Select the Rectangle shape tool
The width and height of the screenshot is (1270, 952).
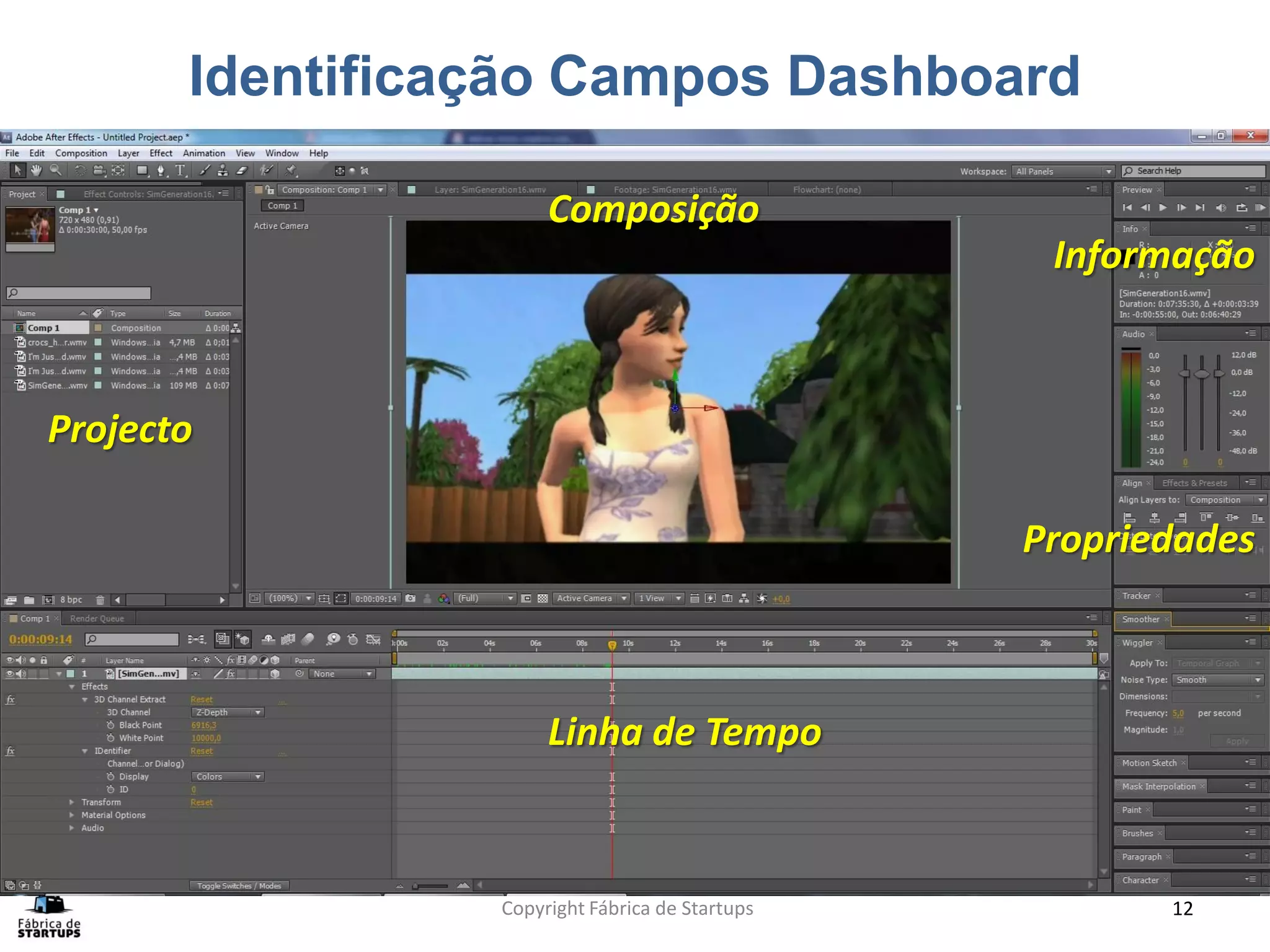pos(143,170)
